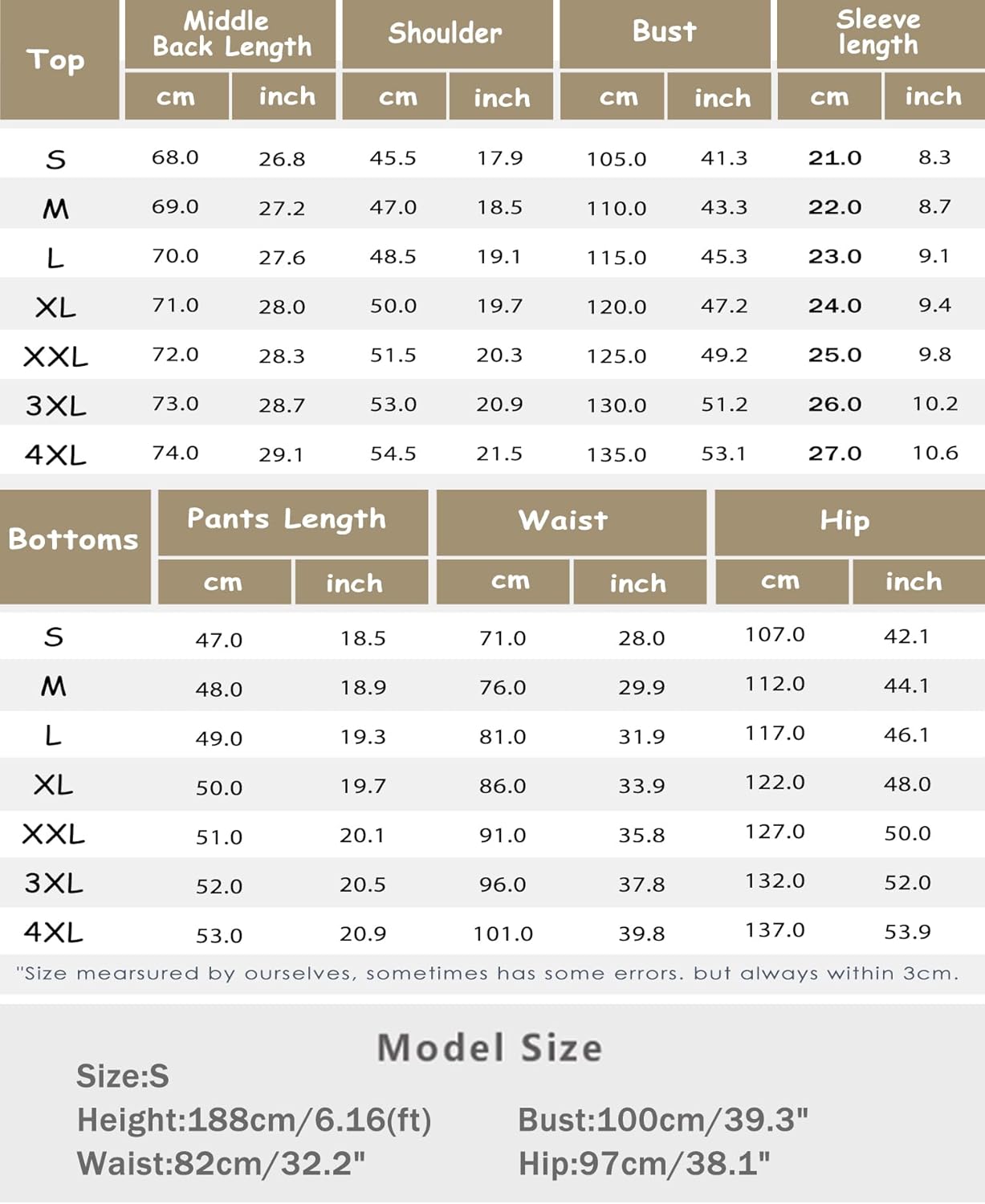Image resolution: width=985 pixels, height=1204 pixels.
Task: Select the size measurement disclaimer note
Action: pos(487,974)
